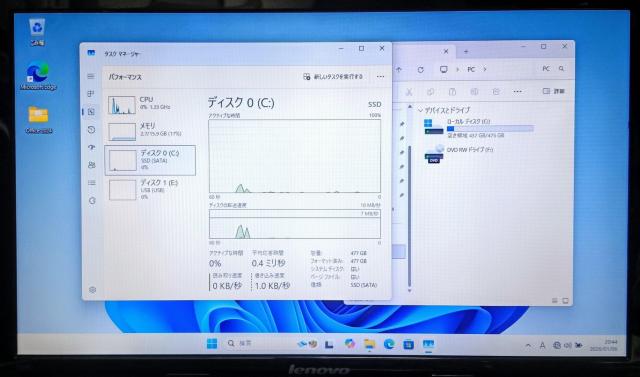
Task: Select ディスク 1 (E:) USB item
Action: point(150,189)
